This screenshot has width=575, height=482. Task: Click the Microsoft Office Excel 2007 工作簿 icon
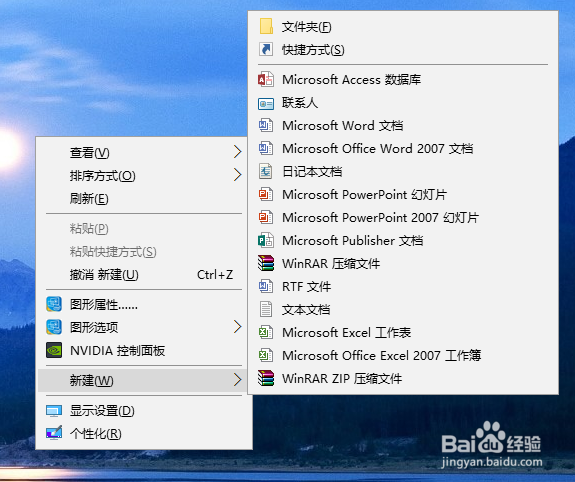pos(266,355)
